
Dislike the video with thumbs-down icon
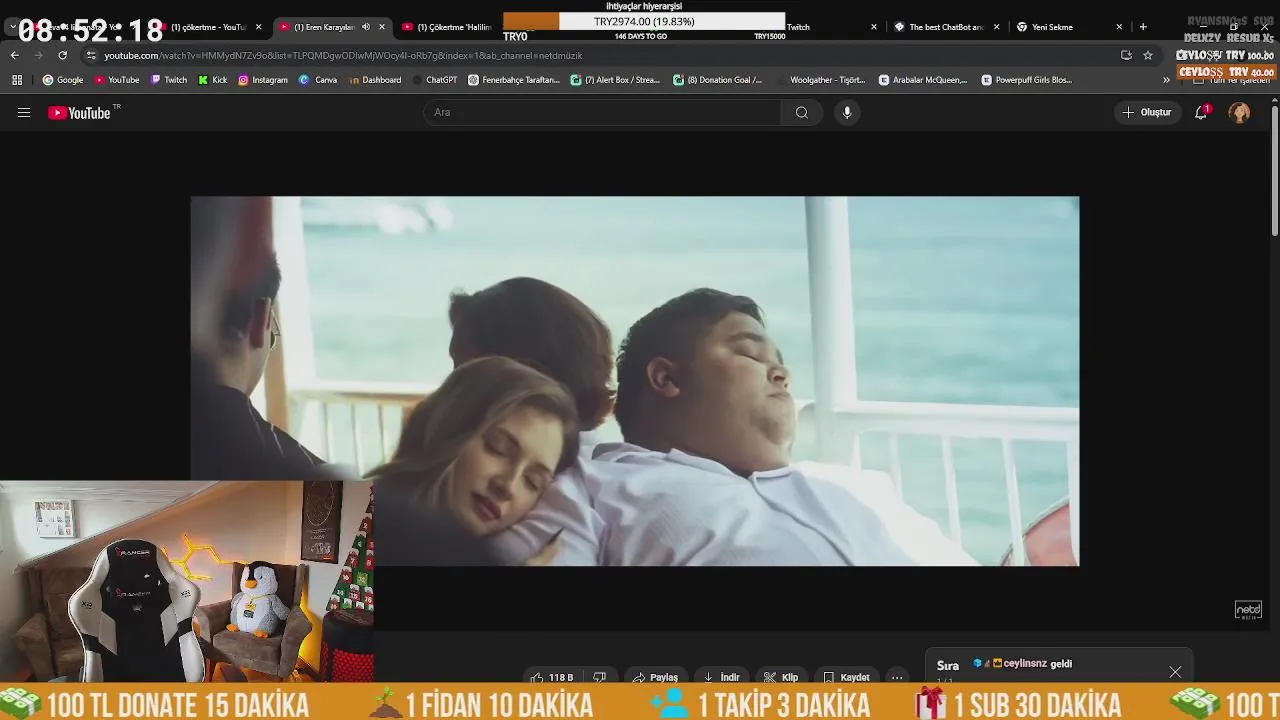(600, 677)
